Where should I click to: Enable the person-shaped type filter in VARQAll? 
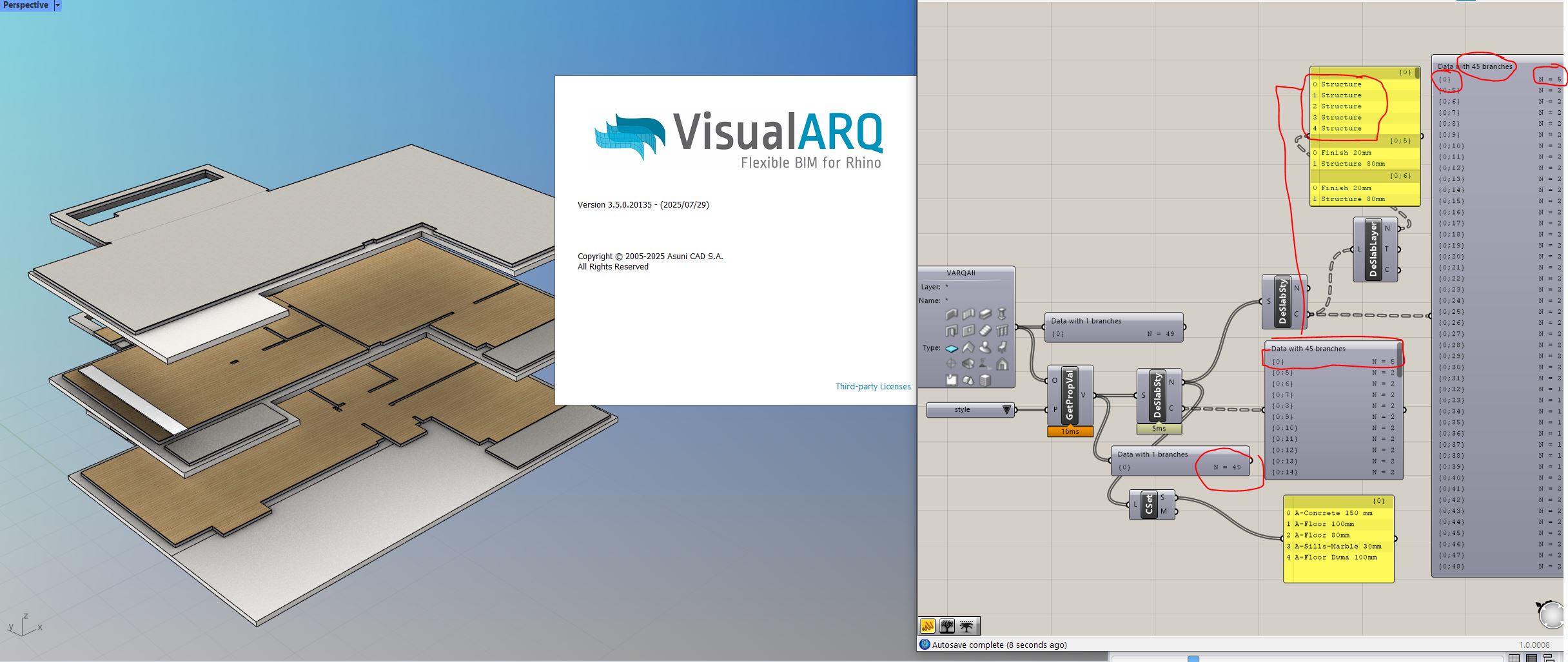click(x=985, y=348)
